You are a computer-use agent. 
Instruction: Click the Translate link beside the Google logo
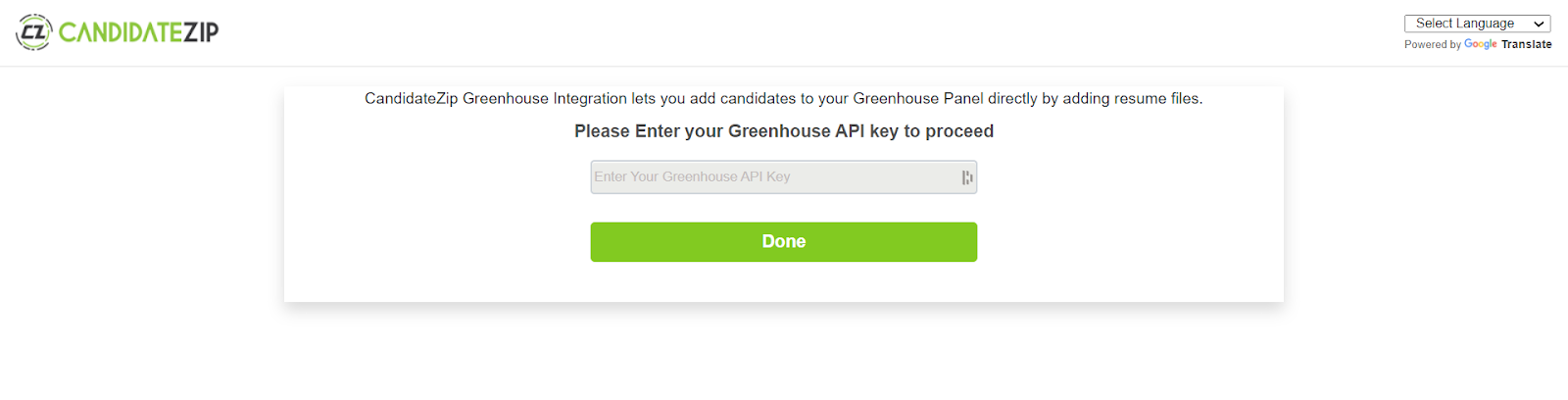point(1526,44)
